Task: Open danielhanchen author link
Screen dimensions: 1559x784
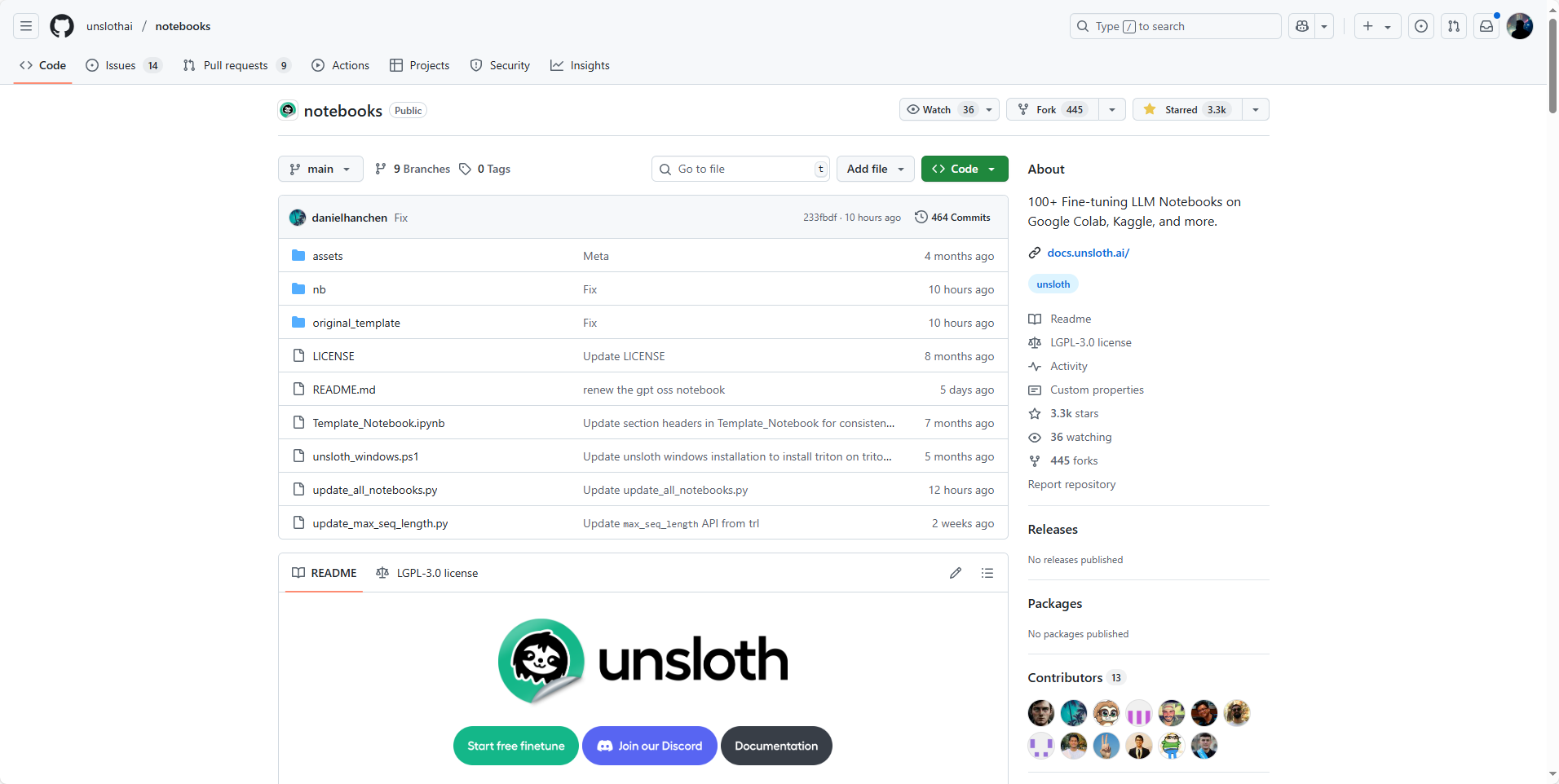Action: tap(349, 218)
